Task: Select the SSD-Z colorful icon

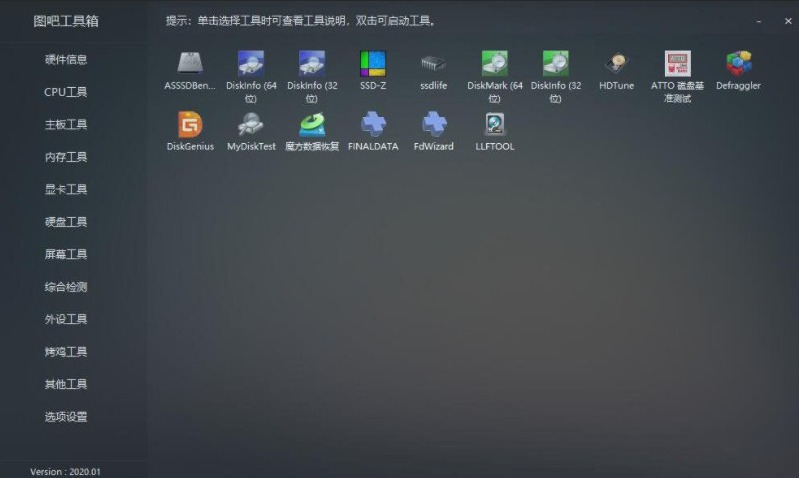Action: pyautogui.click(x=373, y=64)
